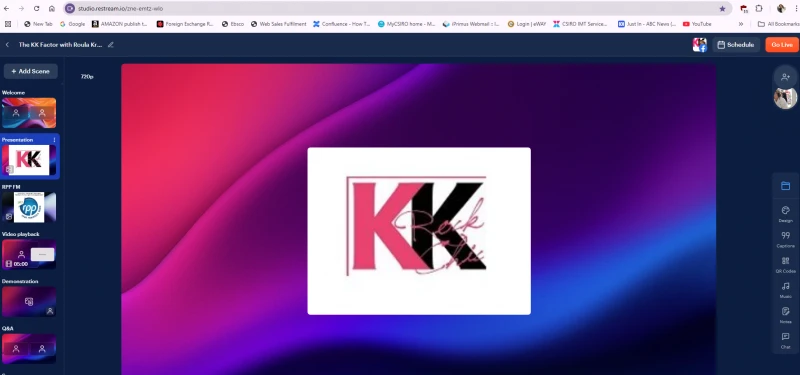Open the Chrome three-dot menu

pos(795,9)
